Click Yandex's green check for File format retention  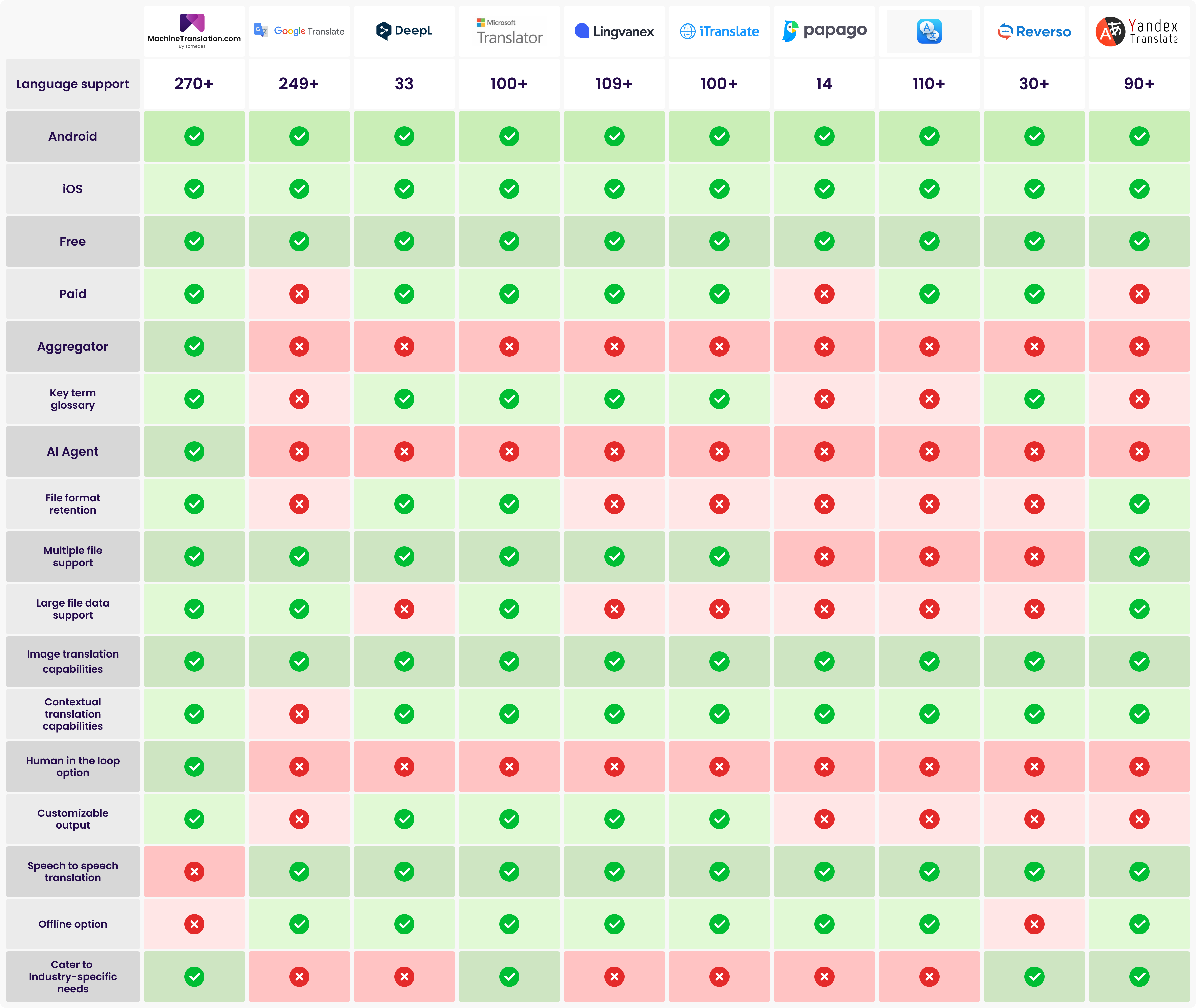pyautogui.click(x=1139, y=504)
